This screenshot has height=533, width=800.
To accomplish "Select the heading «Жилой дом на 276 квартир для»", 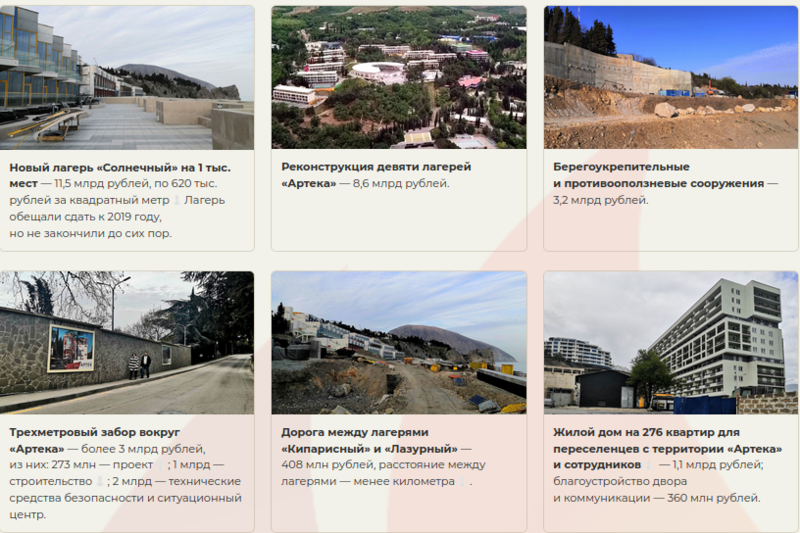I will [646, 432].
